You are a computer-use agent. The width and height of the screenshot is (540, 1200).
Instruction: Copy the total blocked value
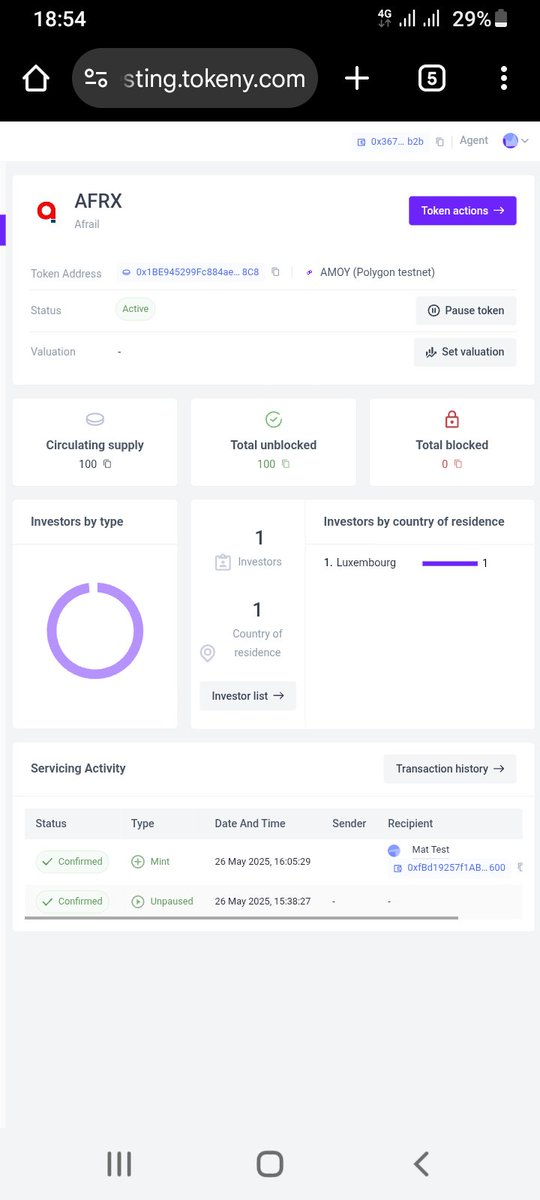click(458, 464)
